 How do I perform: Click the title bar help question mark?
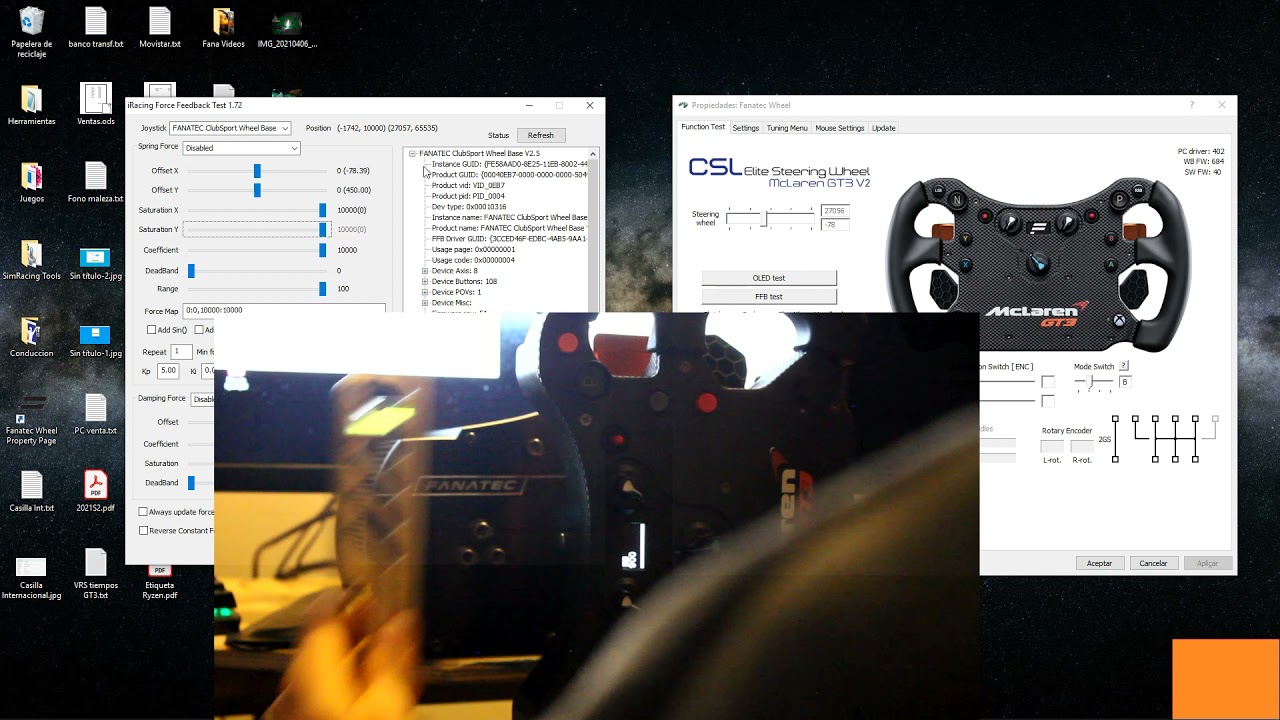1191,104
